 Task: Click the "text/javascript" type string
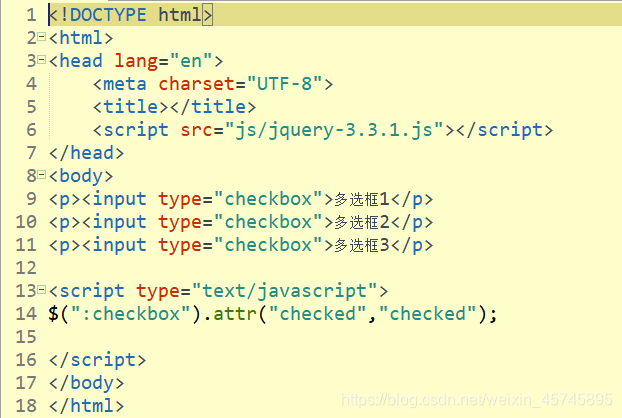284,291
